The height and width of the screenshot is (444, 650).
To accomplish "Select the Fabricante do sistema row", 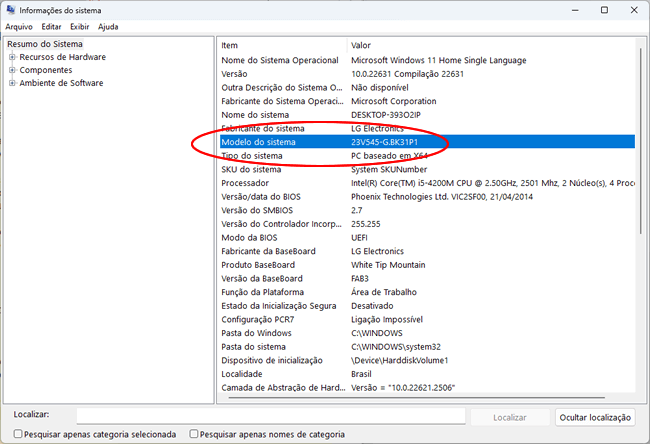I will point(427,129).
